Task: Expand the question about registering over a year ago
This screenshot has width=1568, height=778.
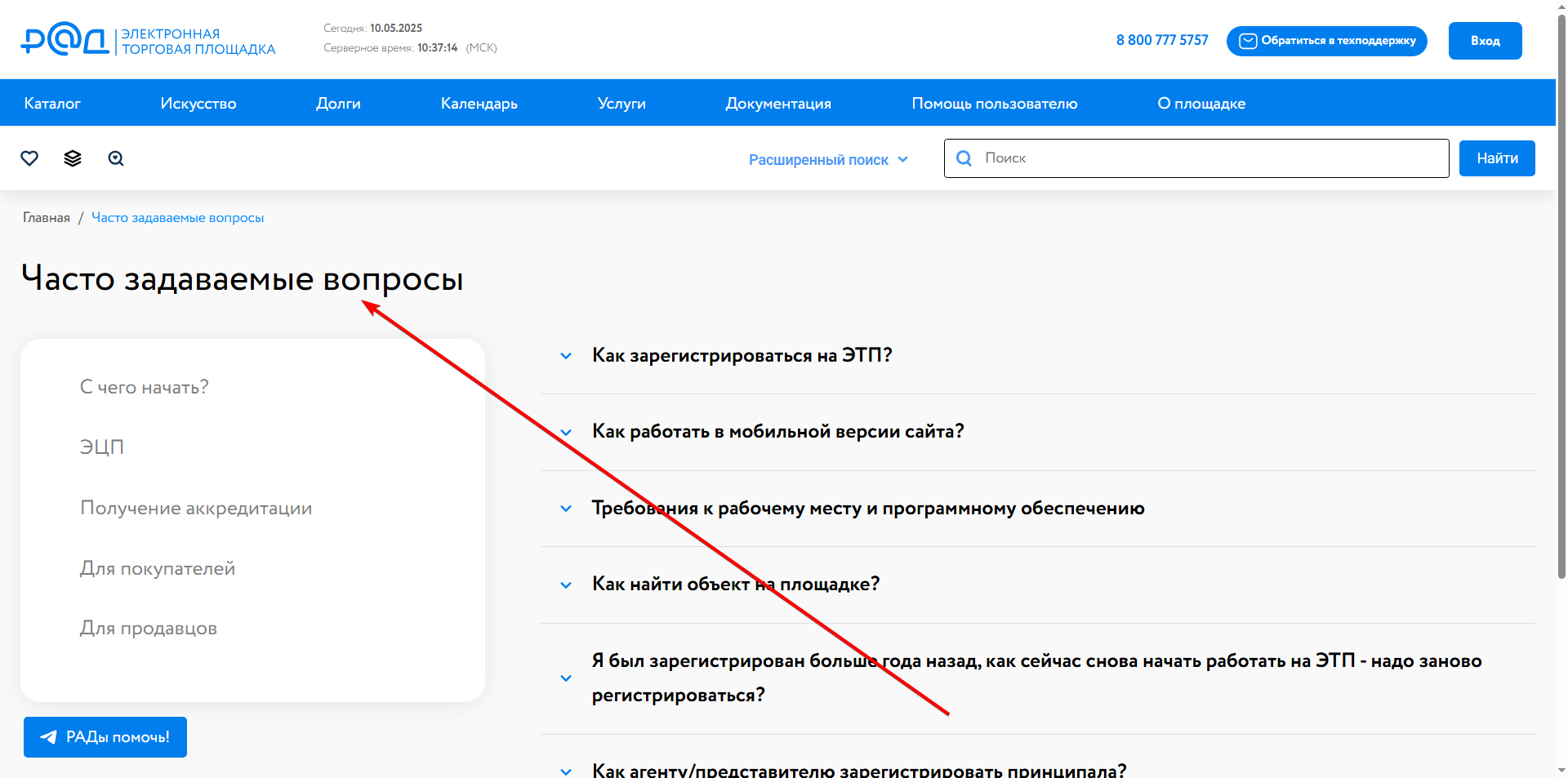Action: (1036, 678)
